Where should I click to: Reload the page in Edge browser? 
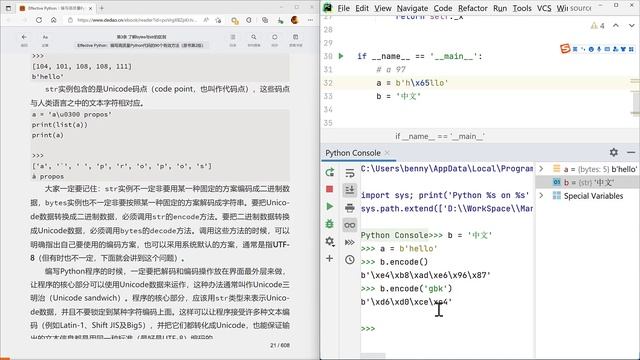pos(39,20)
